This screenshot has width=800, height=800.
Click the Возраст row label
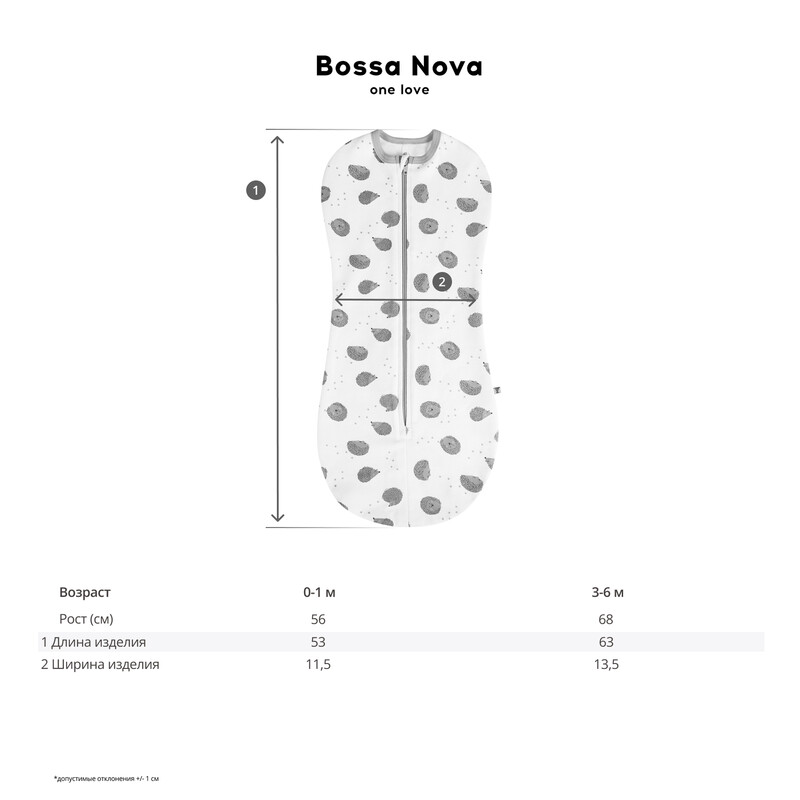pyautogui.click(x=85, y=592)
